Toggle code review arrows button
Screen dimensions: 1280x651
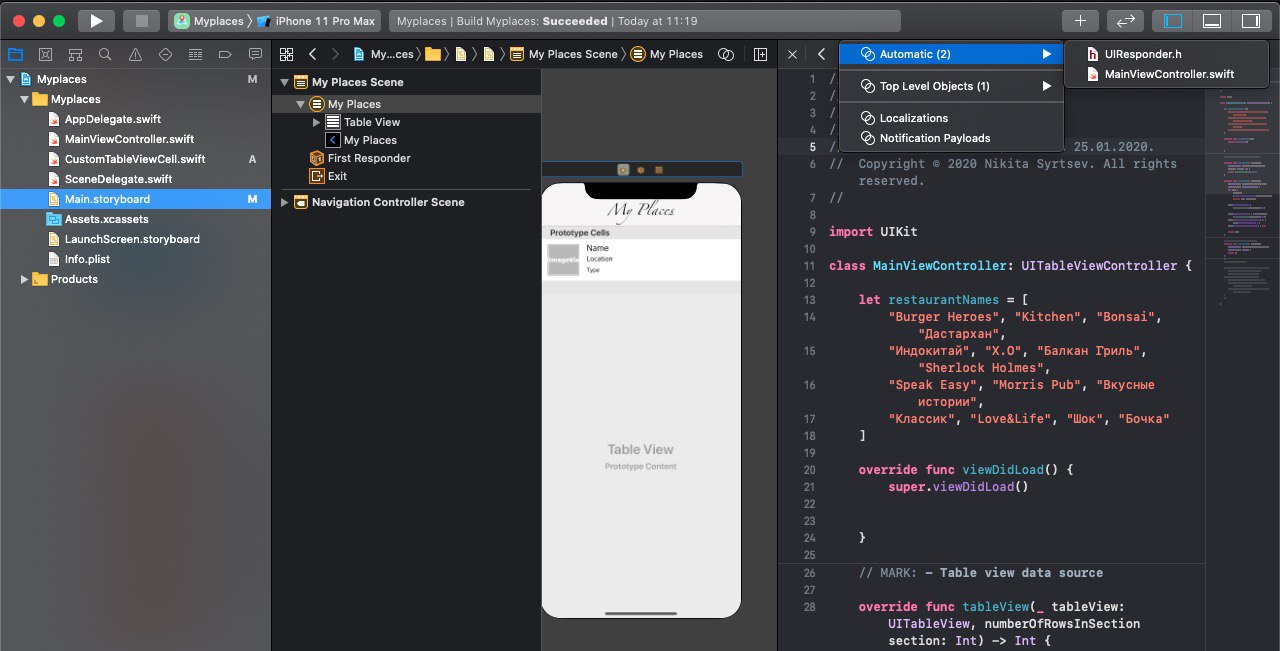[x=1125, y=20]
